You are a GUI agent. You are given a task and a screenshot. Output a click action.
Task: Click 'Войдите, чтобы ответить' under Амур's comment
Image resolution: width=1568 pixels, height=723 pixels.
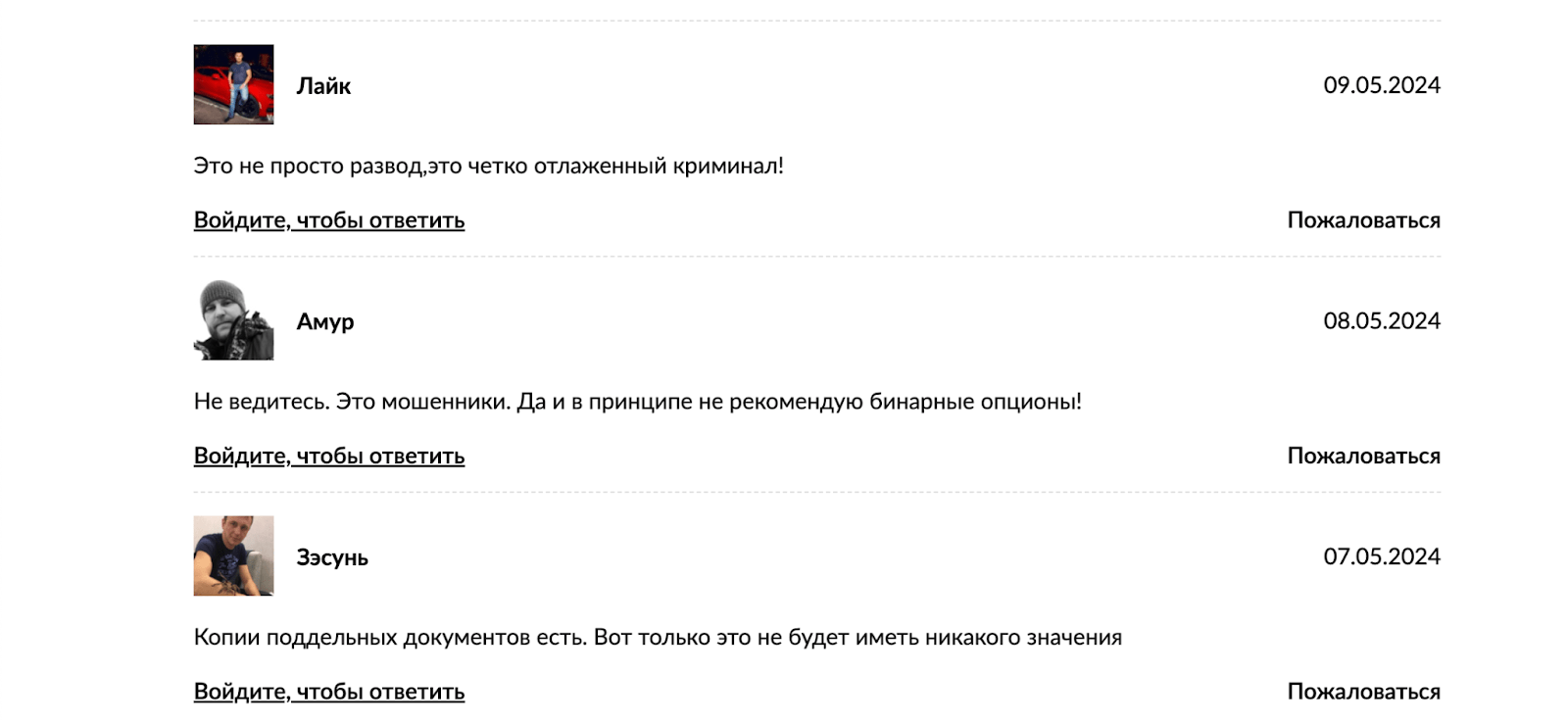pos(329,456)
